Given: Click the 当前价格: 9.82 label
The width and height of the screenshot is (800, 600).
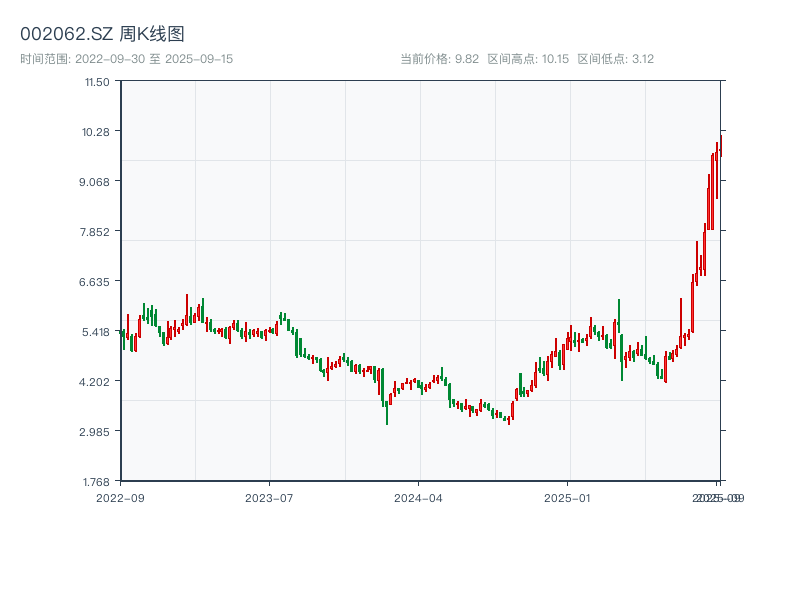Looking at the screenshot, I should pos(439,59).
